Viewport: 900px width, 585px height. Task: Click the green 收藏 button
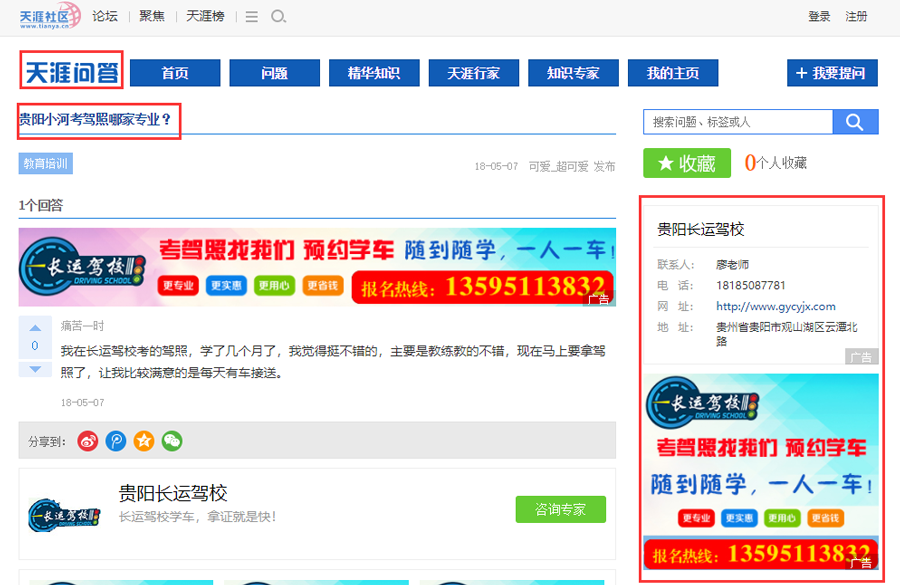click(x=687, y=163)
